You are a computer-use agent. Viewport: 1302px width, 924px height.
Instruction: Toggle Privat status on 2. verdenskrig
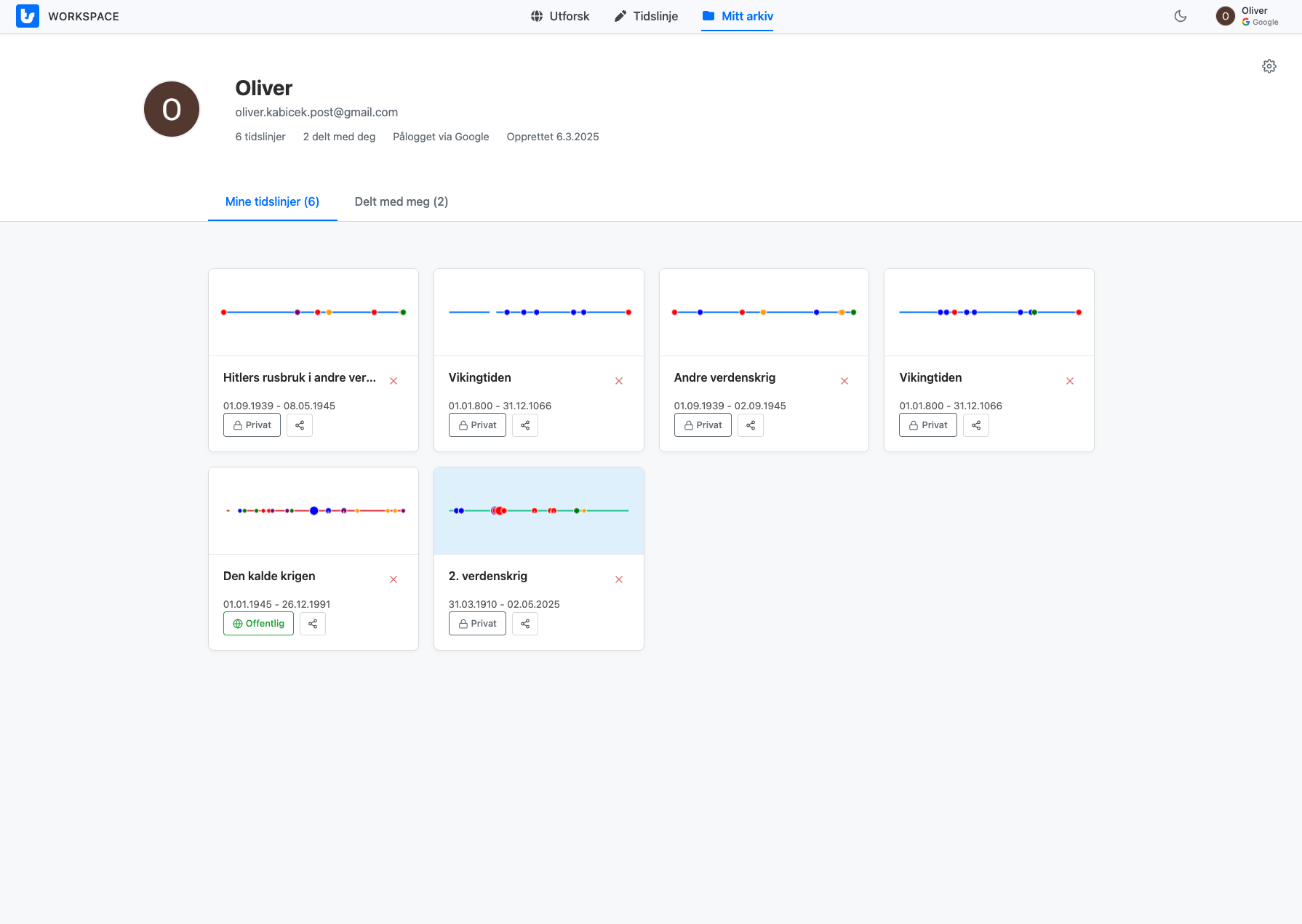(x=477, y=624)
